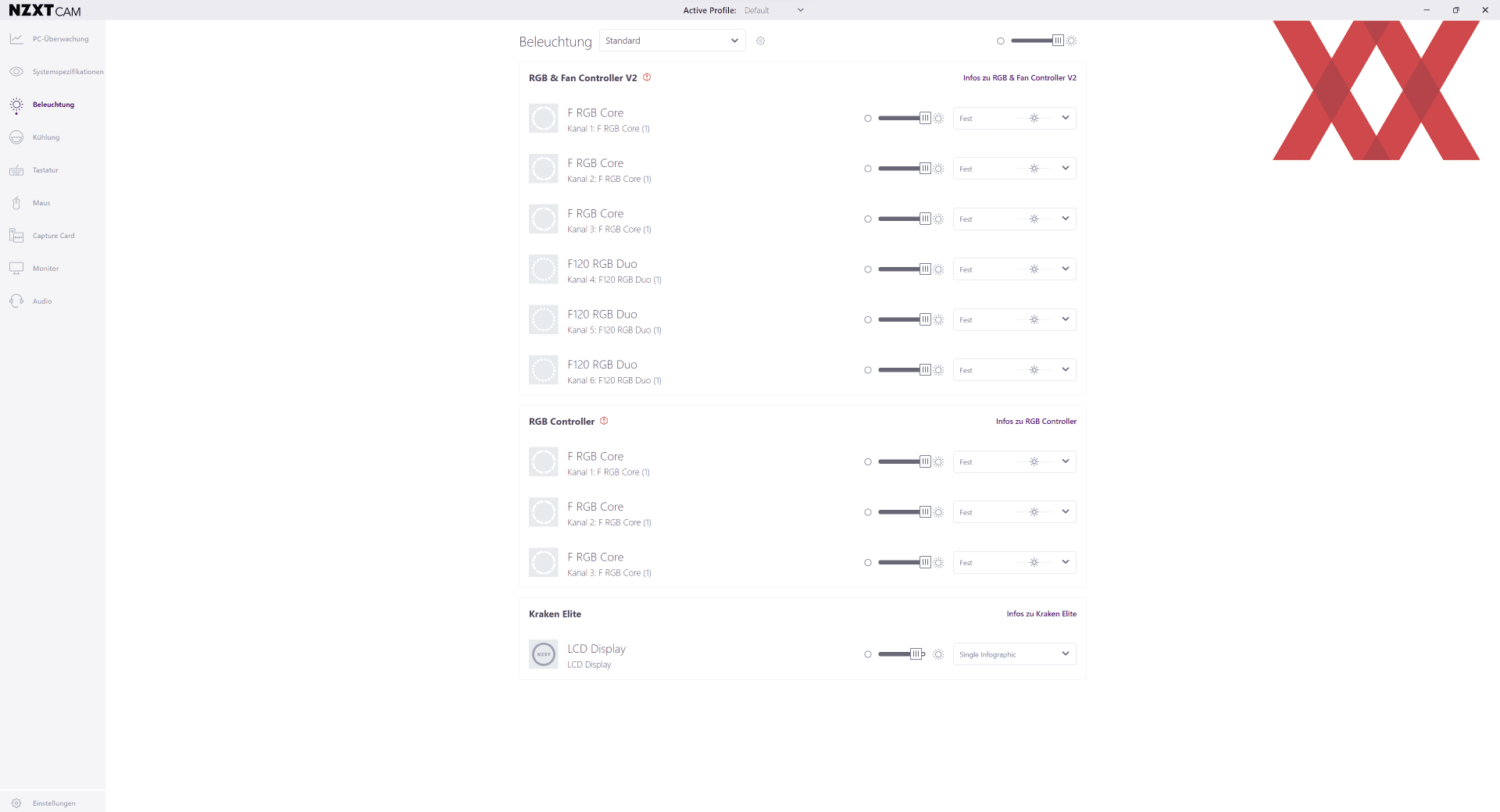Click gear icon next to Standard dropdown
The height and width of the screenshot is (812, 1500).
coord(760,41)
